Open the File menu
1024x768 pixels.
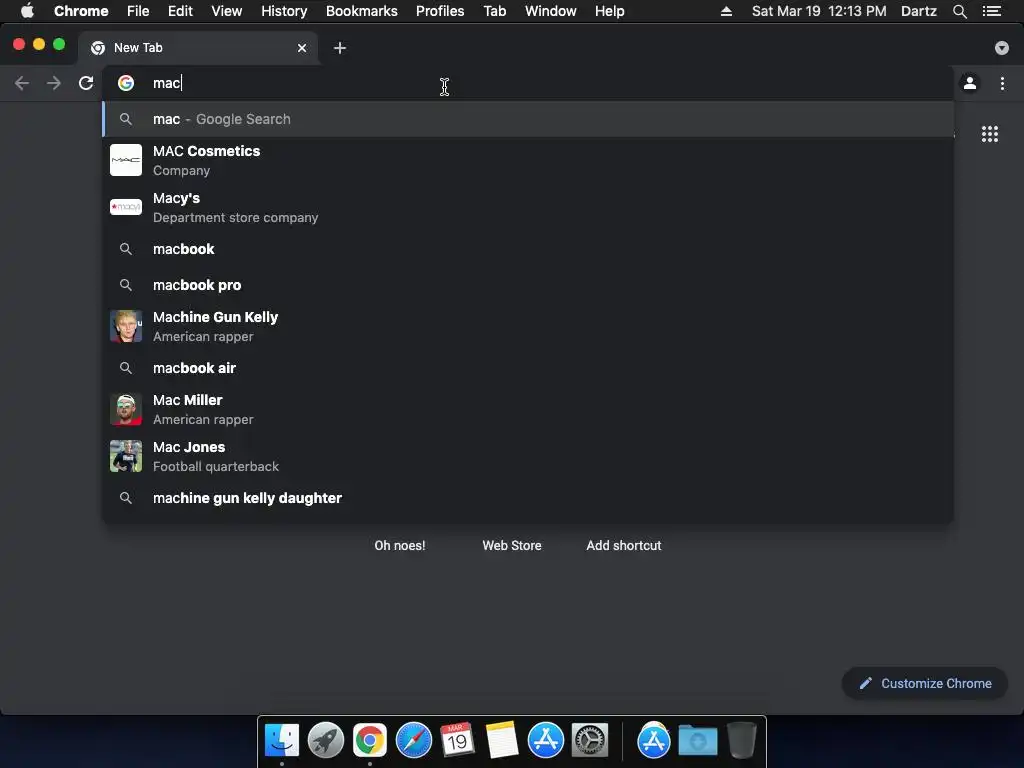tap(138, 11)
